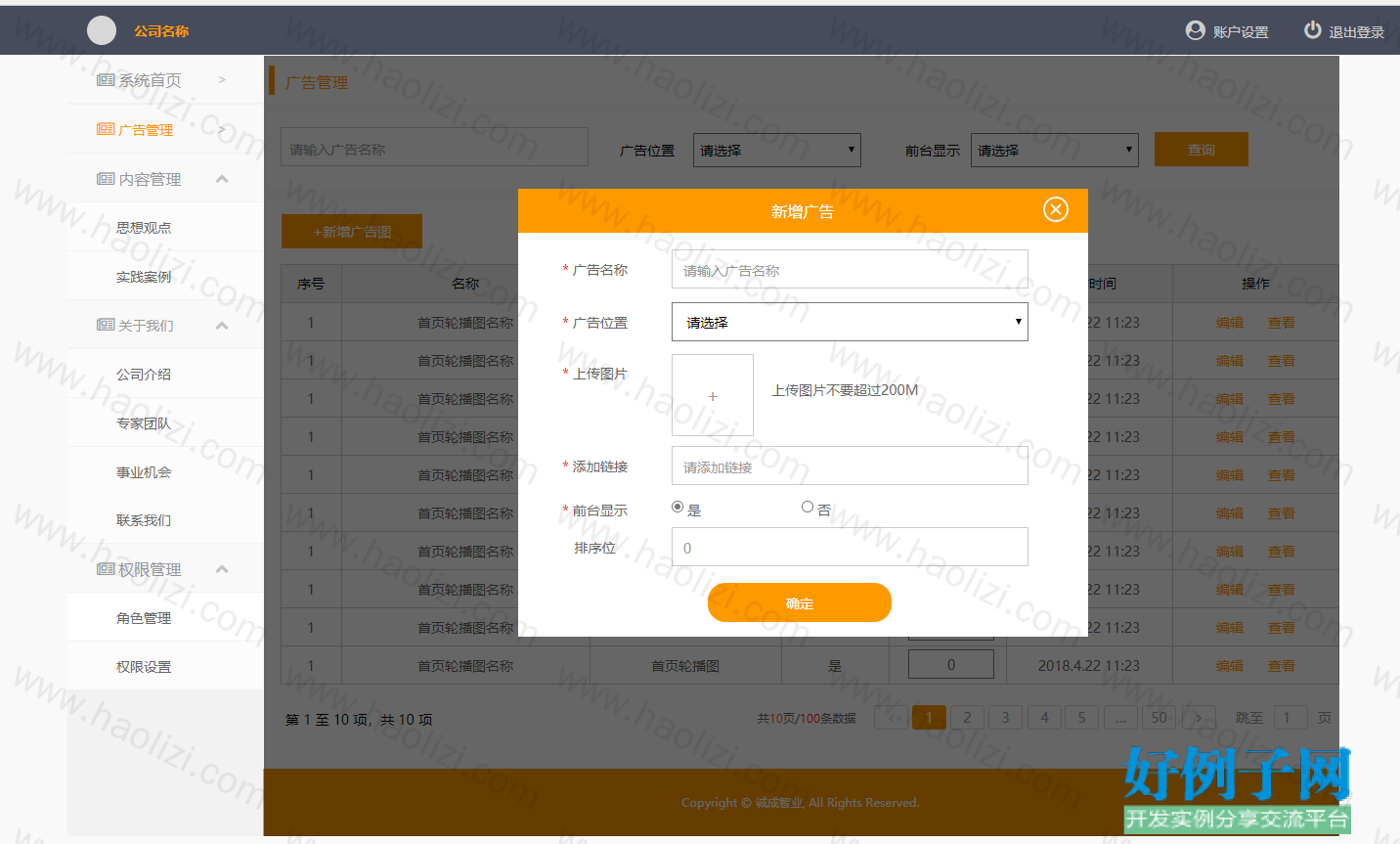This screenshot has height=844, width=1400.
Task: Click the plus upload image box
Action: tap(713, 395)
